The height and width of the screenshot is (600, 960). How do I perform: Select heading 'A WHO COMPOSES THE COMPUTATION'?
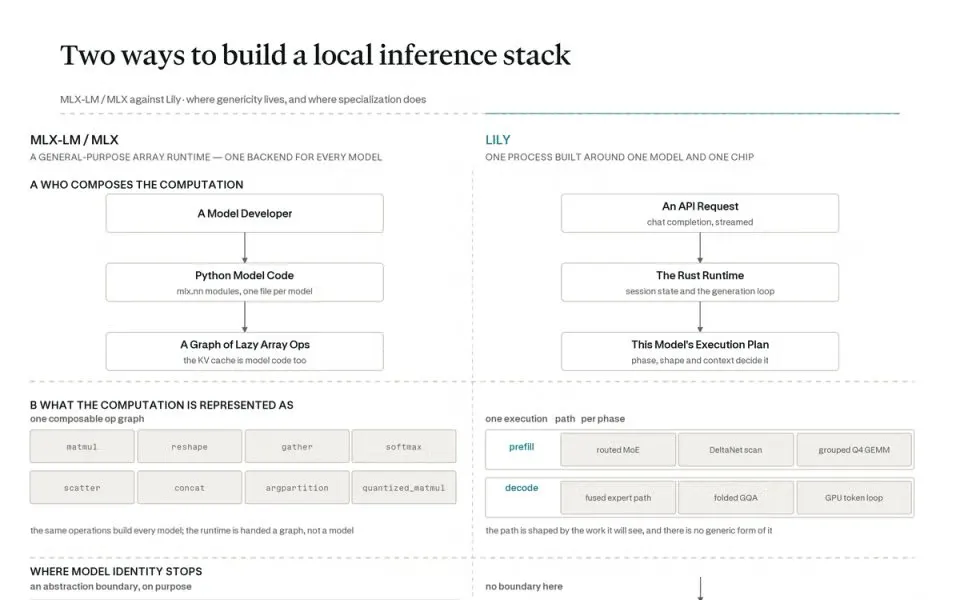click(x=137, y=185)
